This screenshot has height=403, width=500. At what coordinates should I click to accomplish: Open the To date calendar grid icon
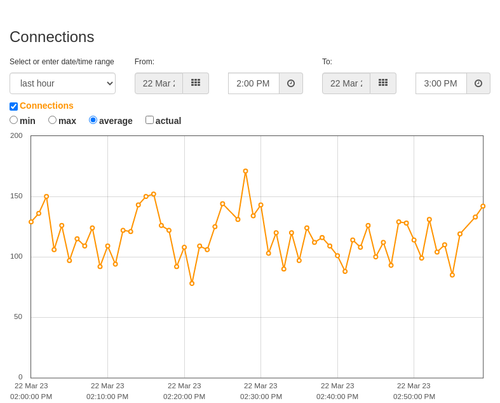(383, 83)
